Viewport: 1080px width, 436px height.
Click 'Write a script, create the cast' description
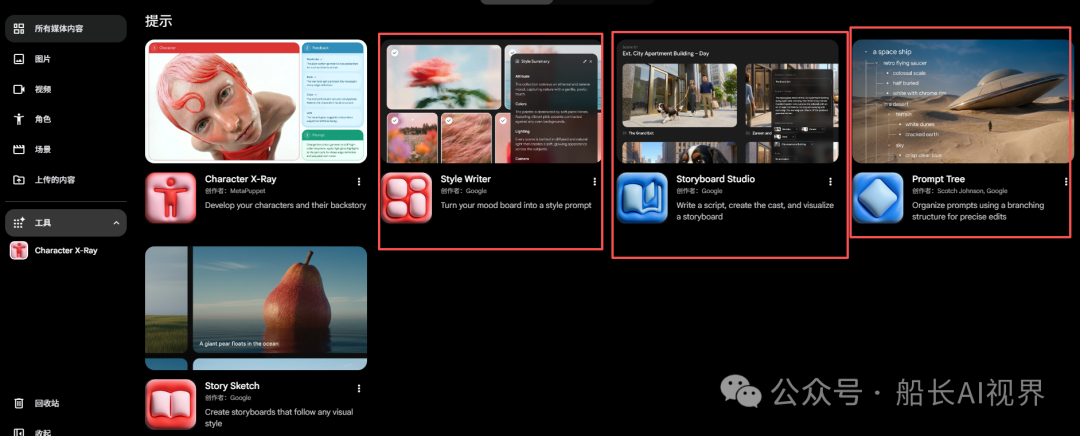[x=755, y=211]
